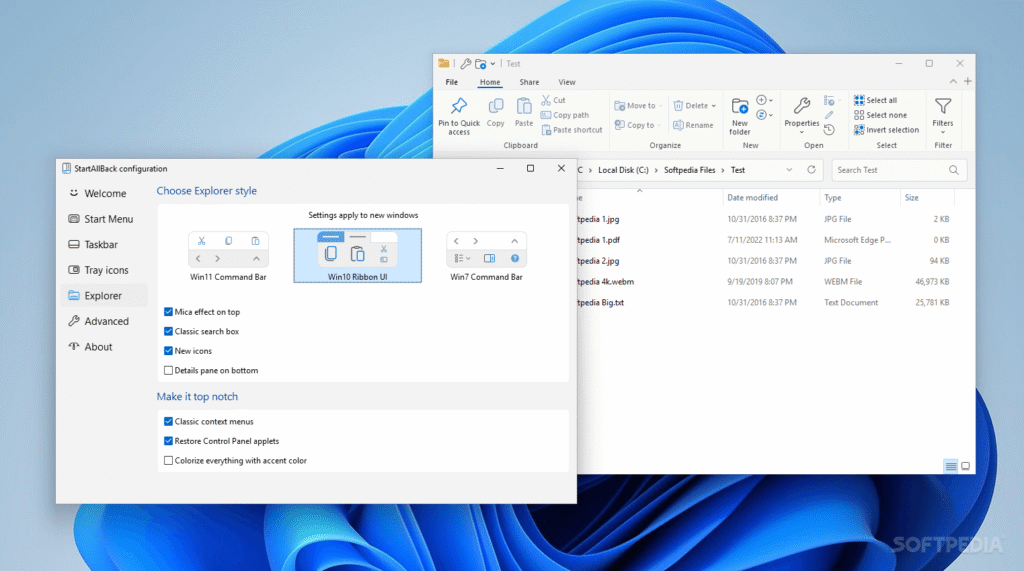Click the New folder icon in ribbon
This screenshot has height=571, width=1024.
[740, 106]
